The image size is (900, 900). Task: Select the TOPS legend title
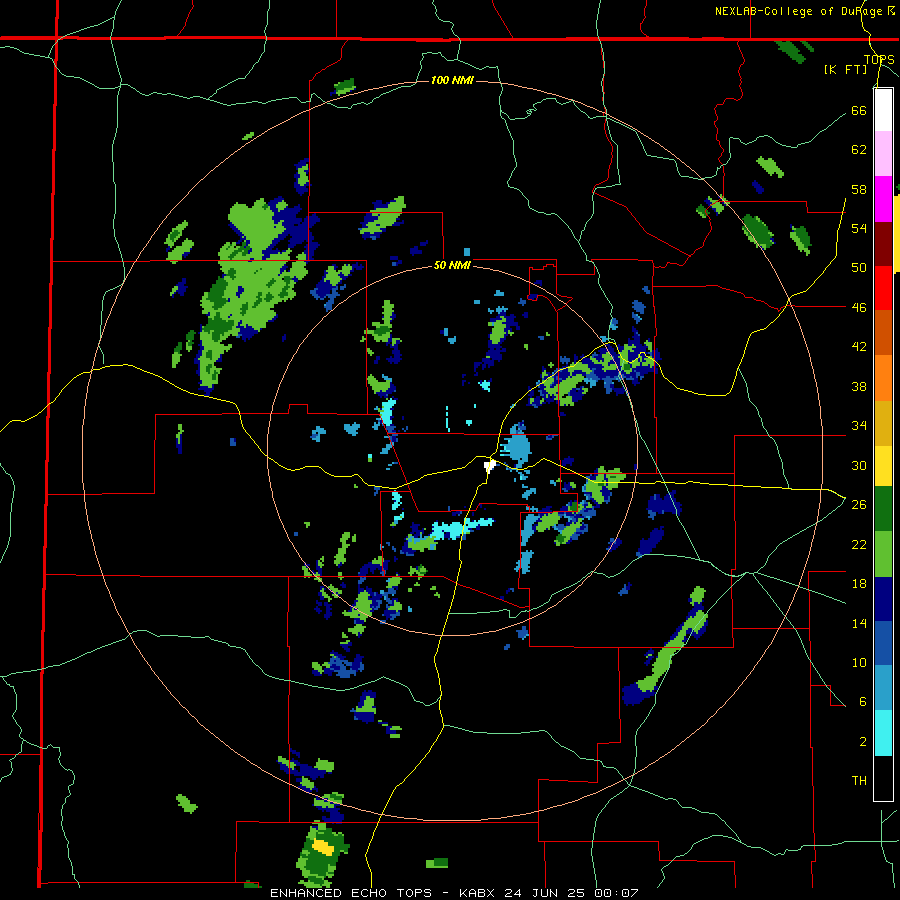point(879,60)
